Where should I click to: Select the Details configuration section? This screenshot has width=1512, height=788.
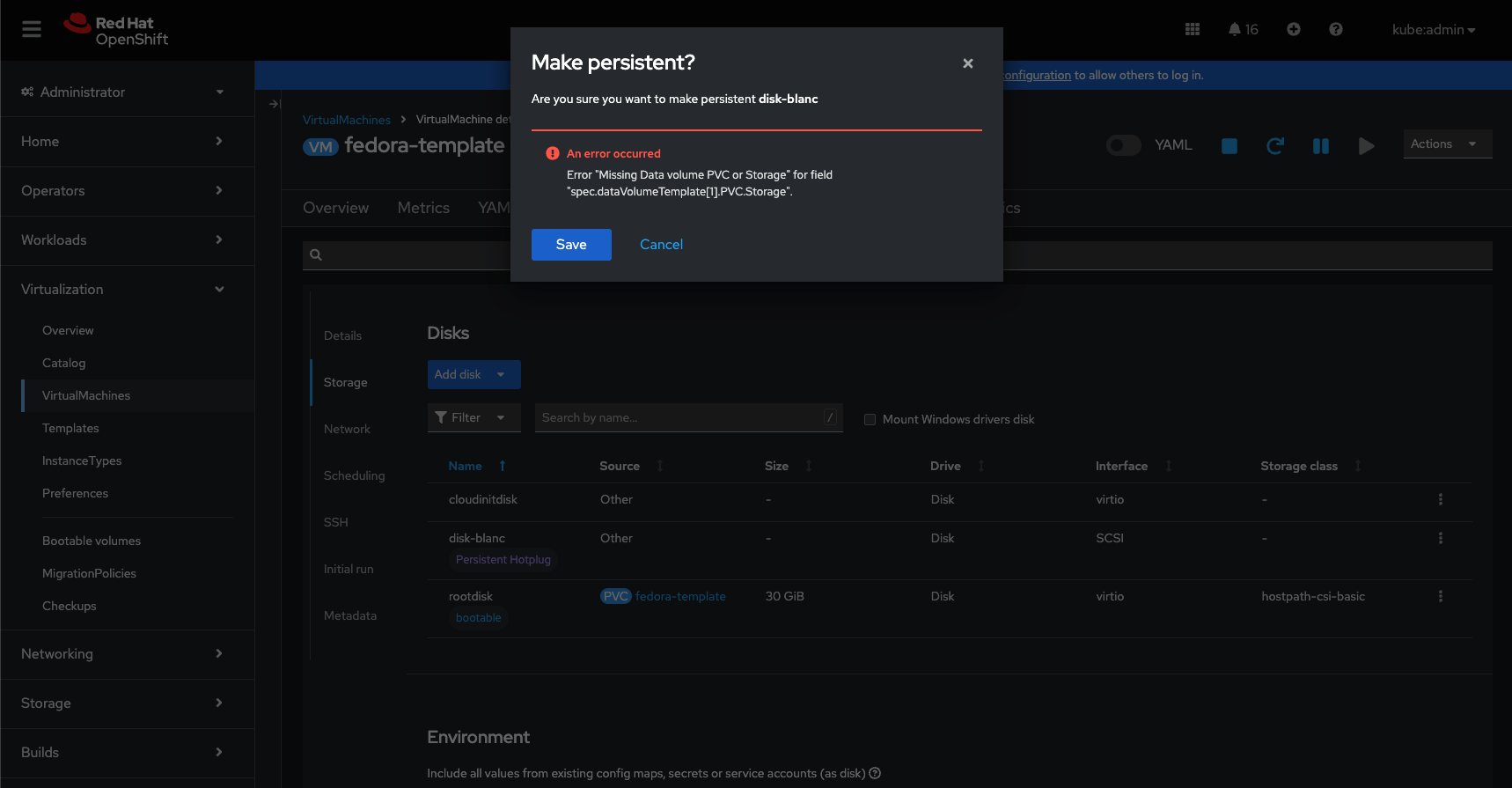pyautogui.click(x=343, y=335)
